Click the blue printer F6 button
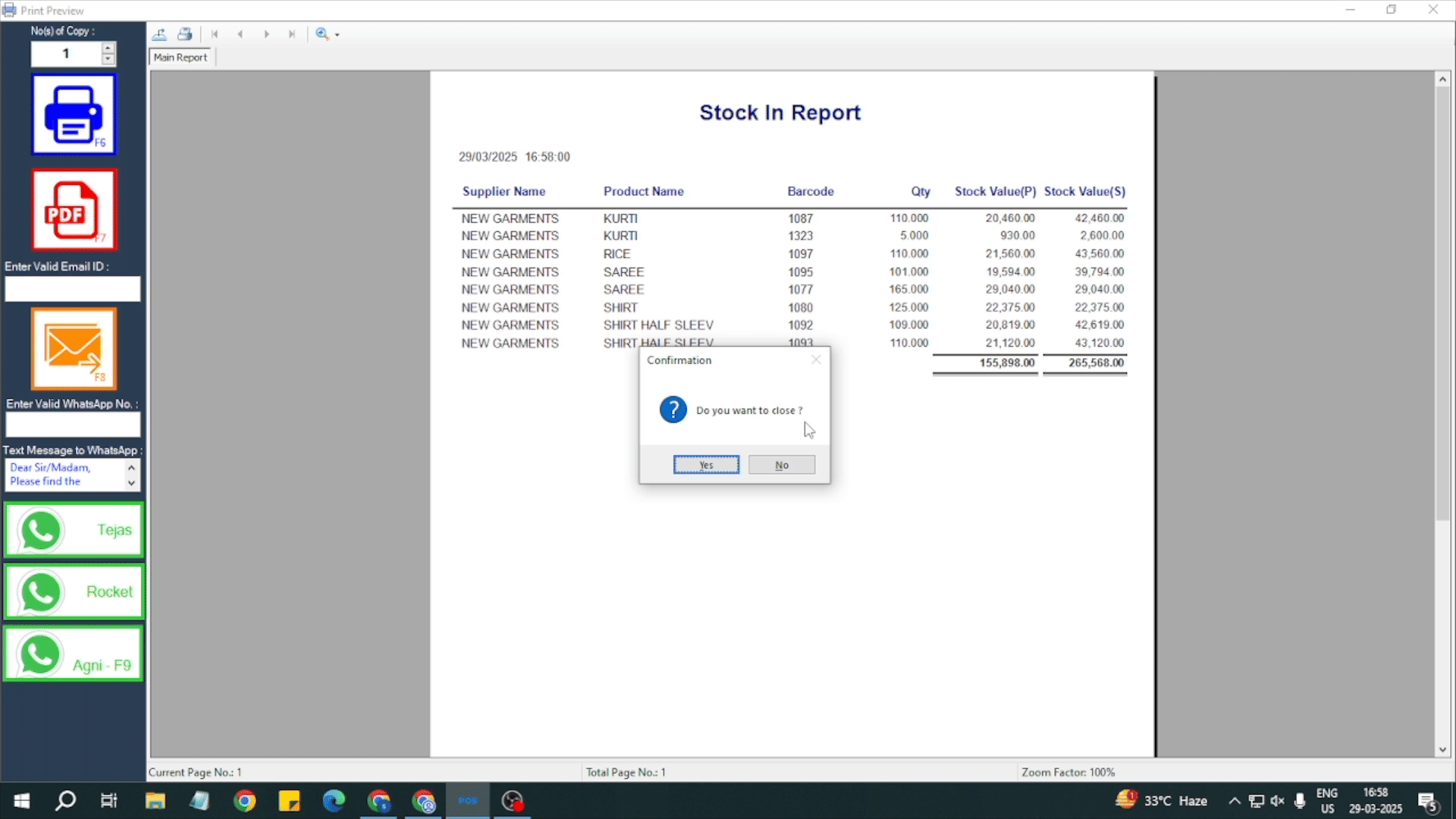Viewport: 1456px width, 819px height. click(74, 115)
